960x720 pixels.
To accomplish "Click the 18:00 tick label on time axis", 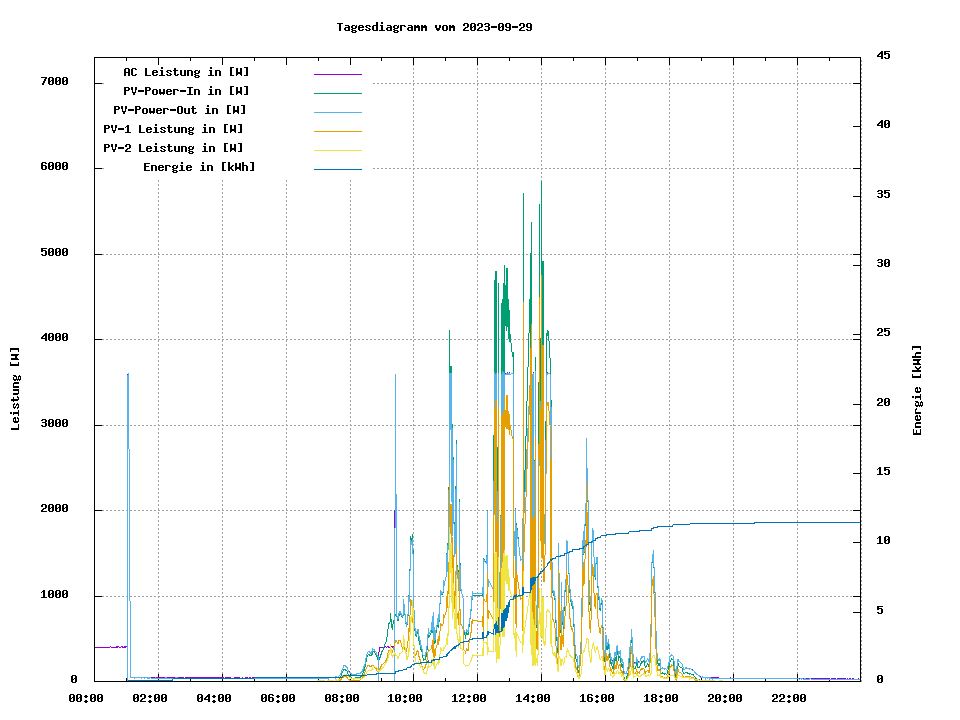I will [x=661, y=698].
